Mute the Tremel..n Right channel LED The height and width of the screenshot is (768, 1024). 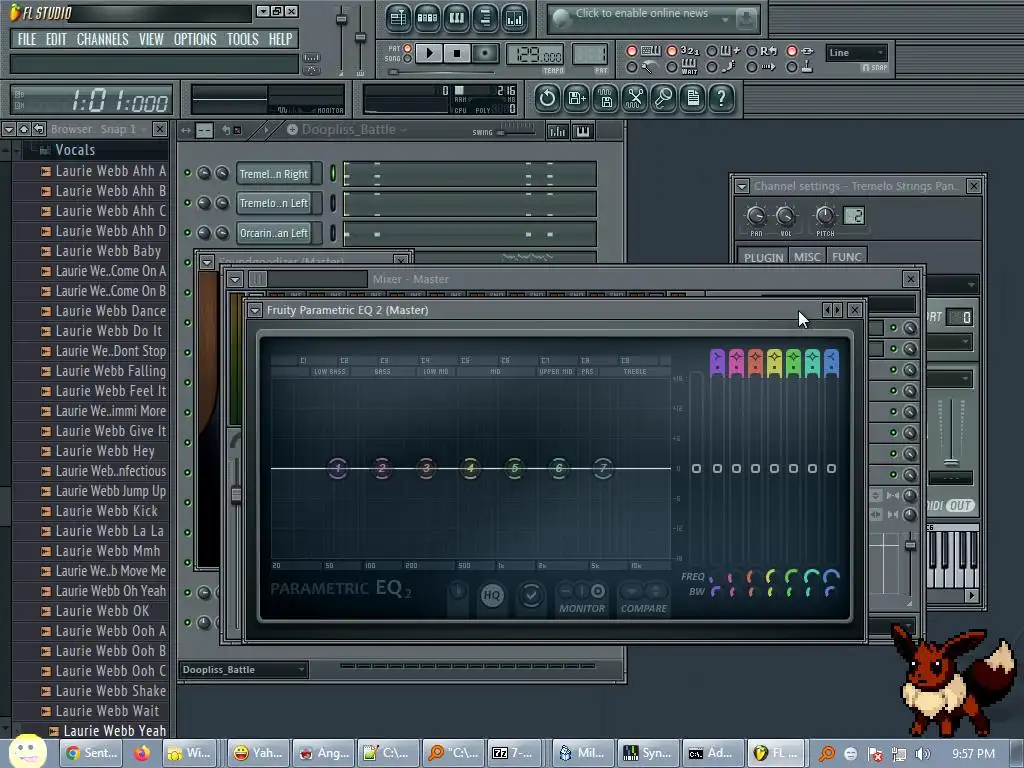click(x=187, y=173)
